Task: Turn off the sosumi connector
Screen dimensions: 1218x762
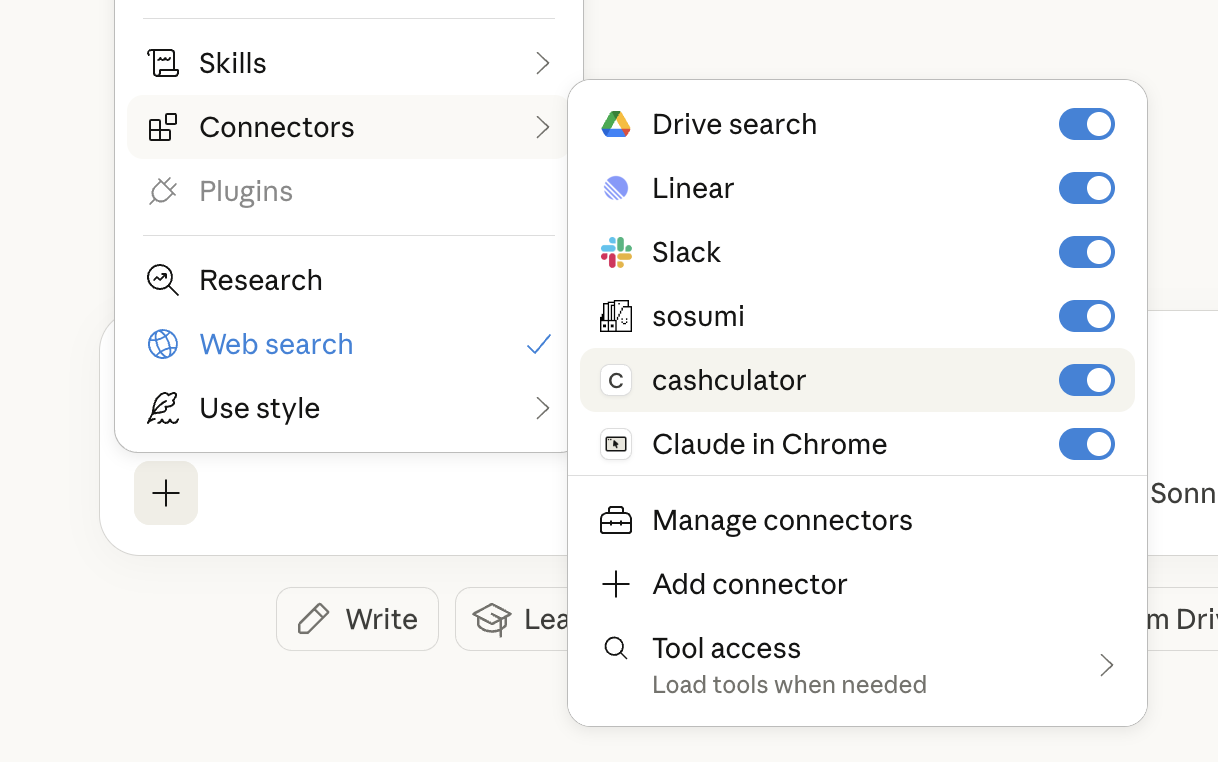Action: coord(1087,316)
